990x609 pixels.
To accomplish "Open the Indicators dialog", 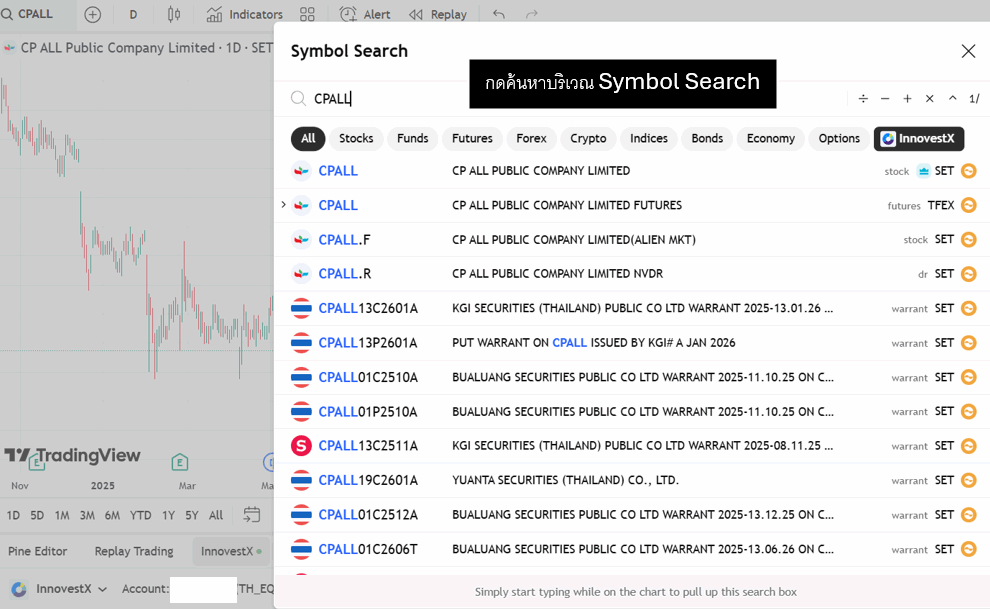I will click(245, 14).
